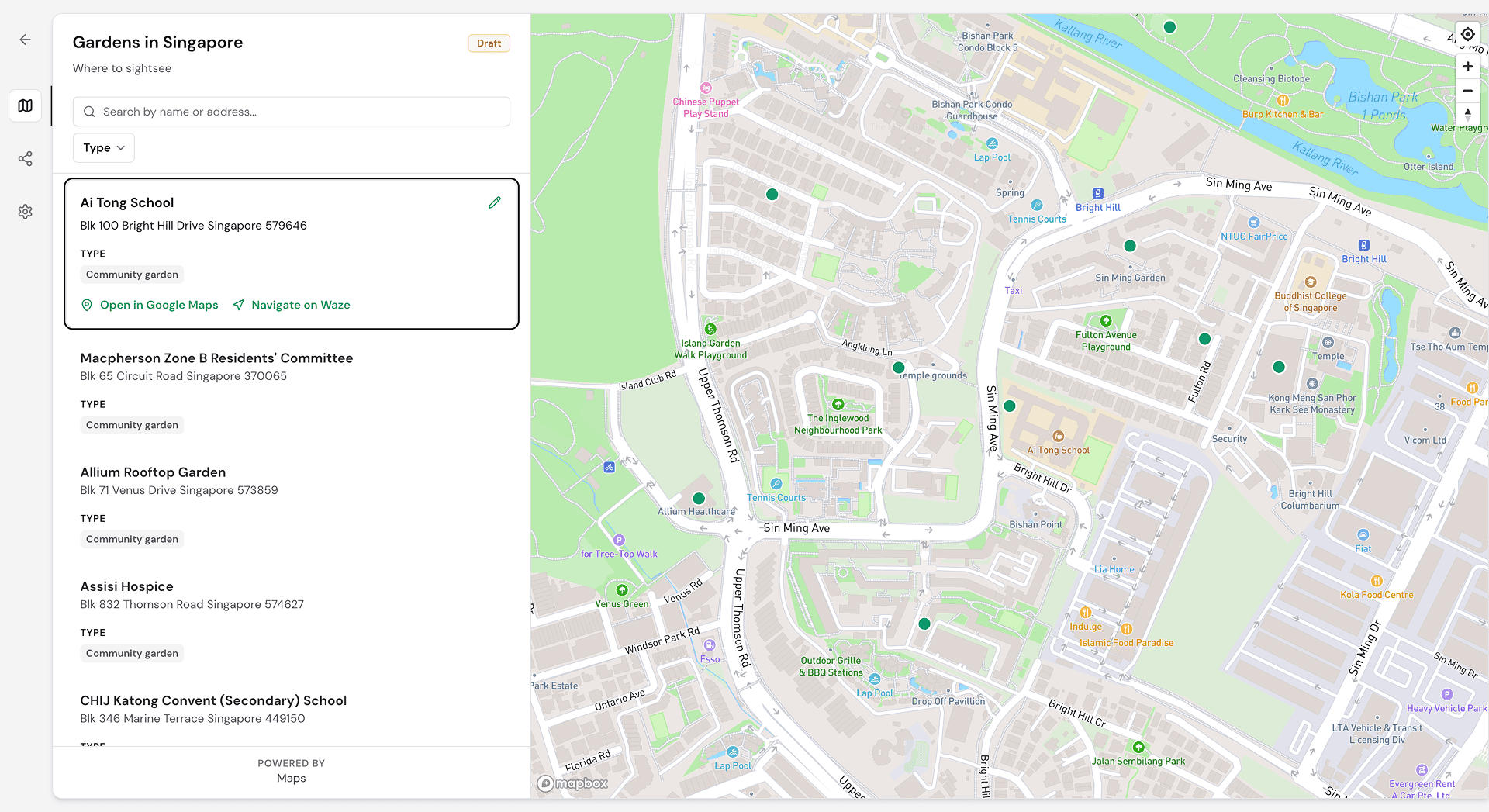Click the green marker near Allium Healthcare
Screen dimensions: 1489x812
pos(699,499)
